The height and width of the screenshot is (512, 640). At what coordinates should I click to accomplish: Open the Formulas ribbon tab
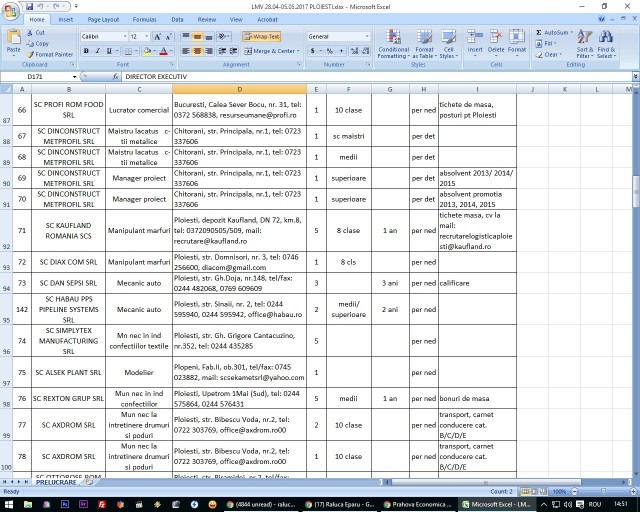point(144,19)
